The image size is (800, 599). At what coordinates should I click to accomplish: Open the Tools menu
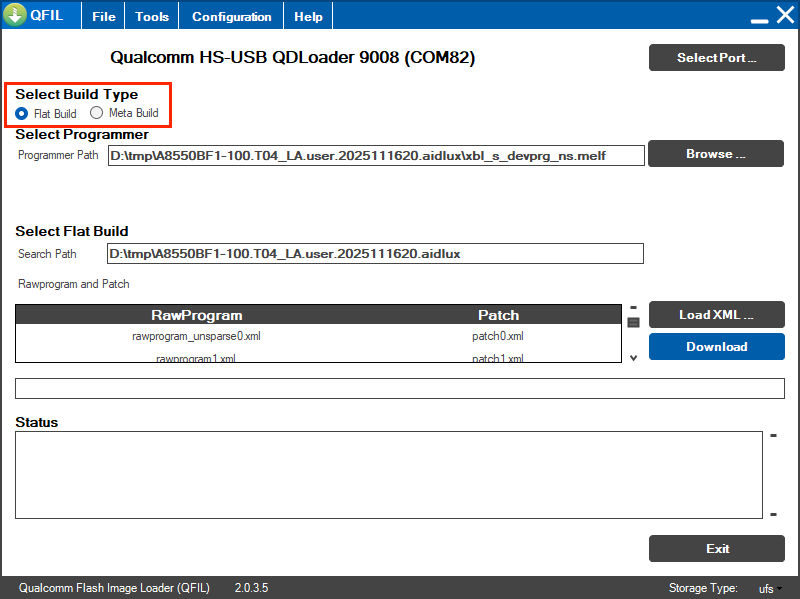tap(152, 17)
